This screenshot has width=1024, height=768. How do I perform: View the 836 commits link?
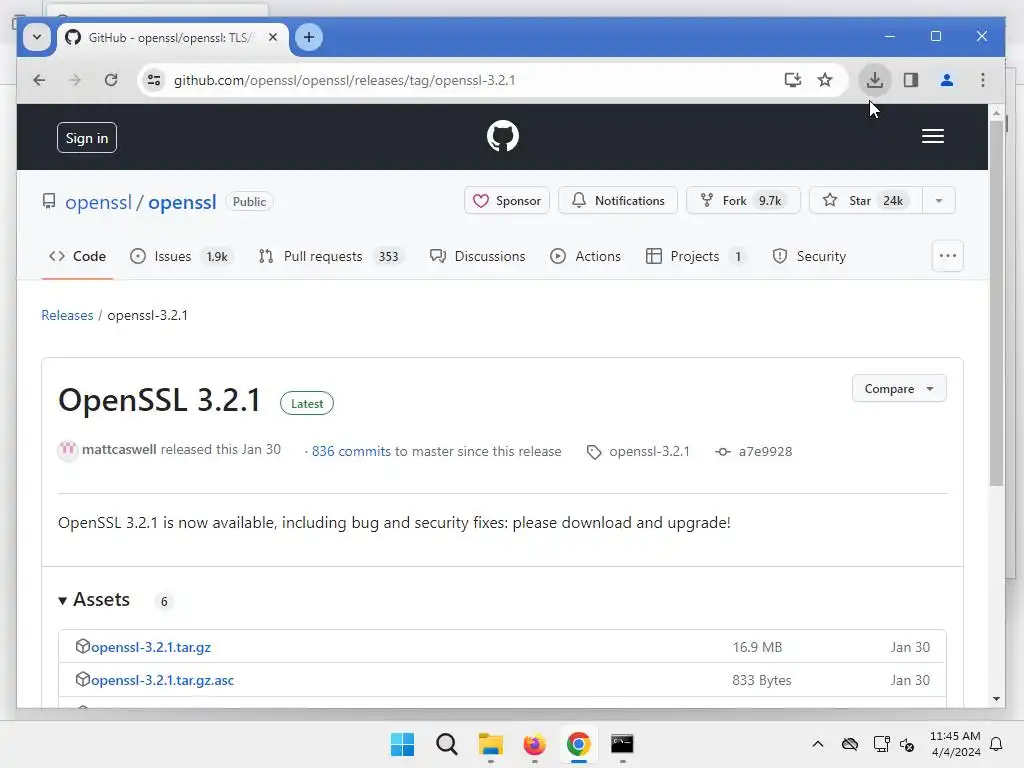pos(351,451)
